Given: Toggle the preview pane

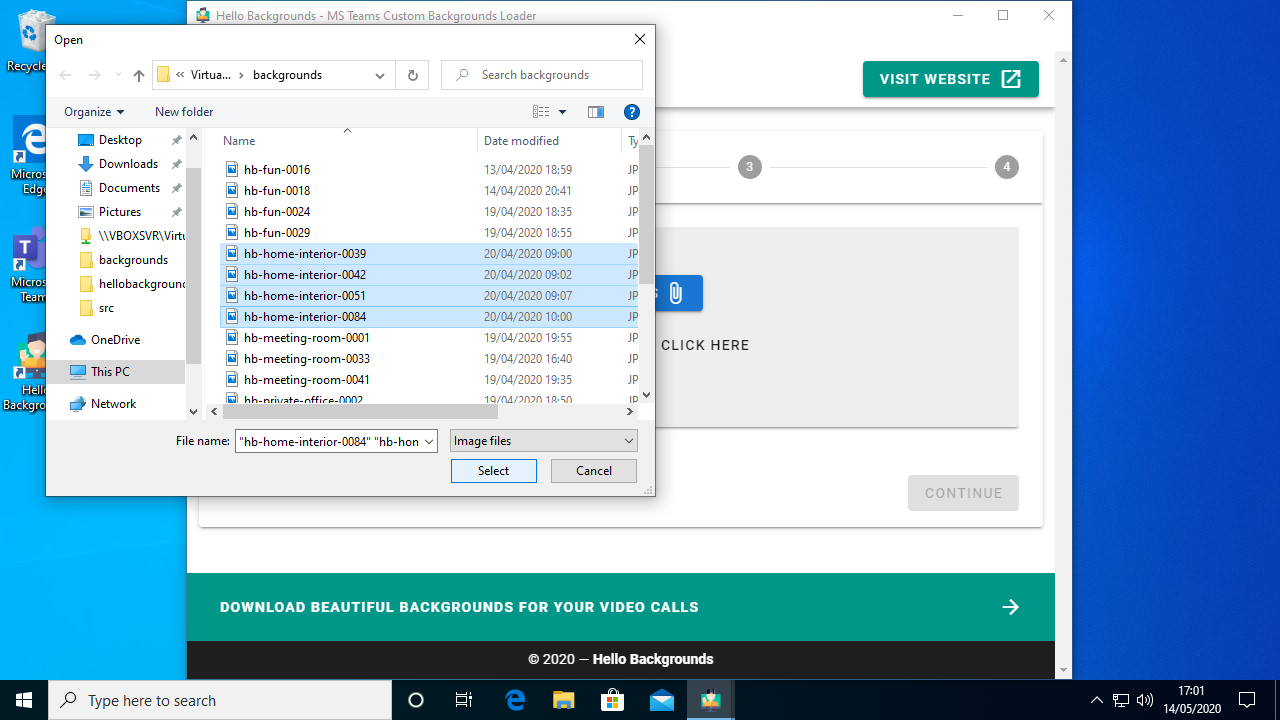Looking at the screenshot, I should [x=596, y=112].
